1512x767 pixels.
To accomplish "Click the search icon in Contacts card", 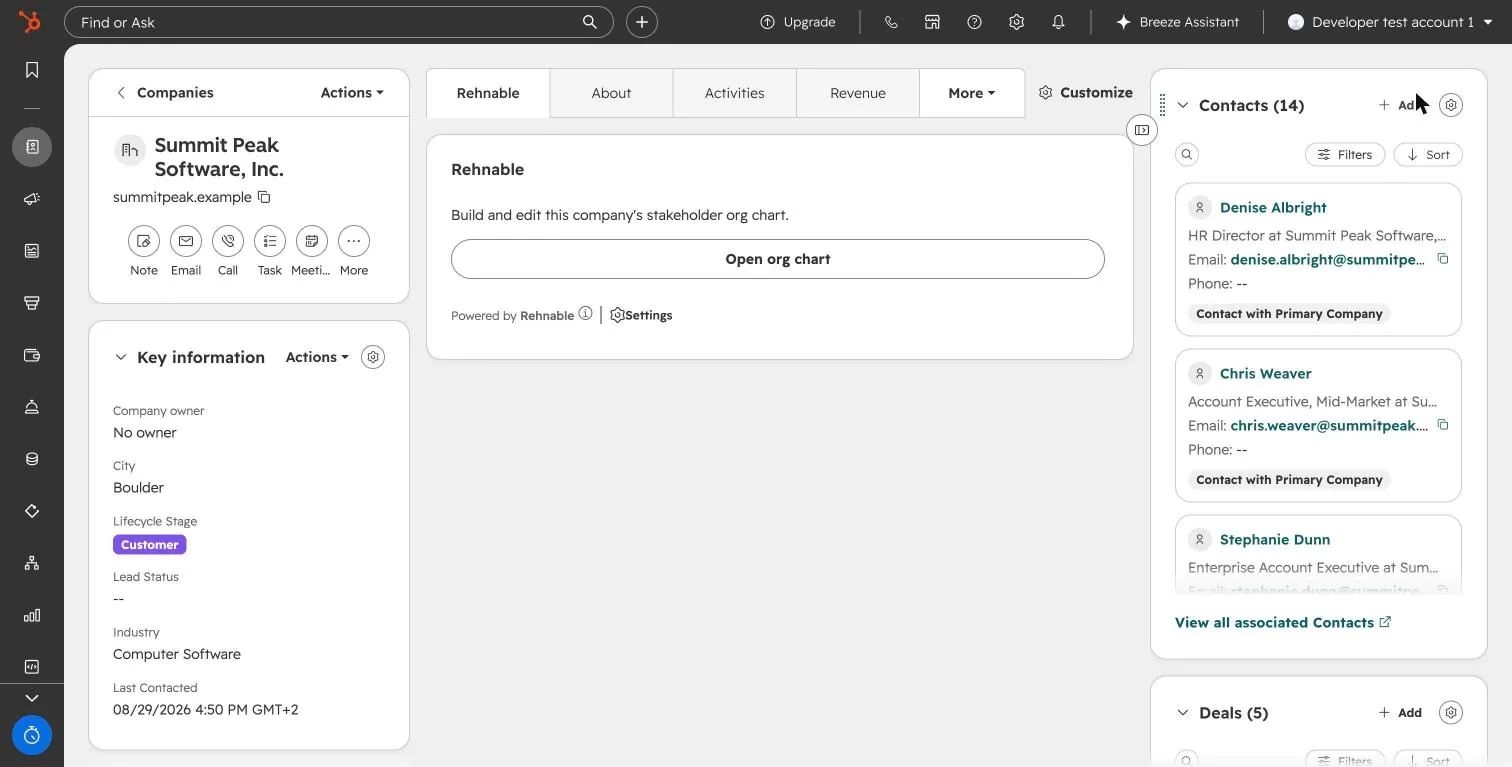I will [1187, 155].
